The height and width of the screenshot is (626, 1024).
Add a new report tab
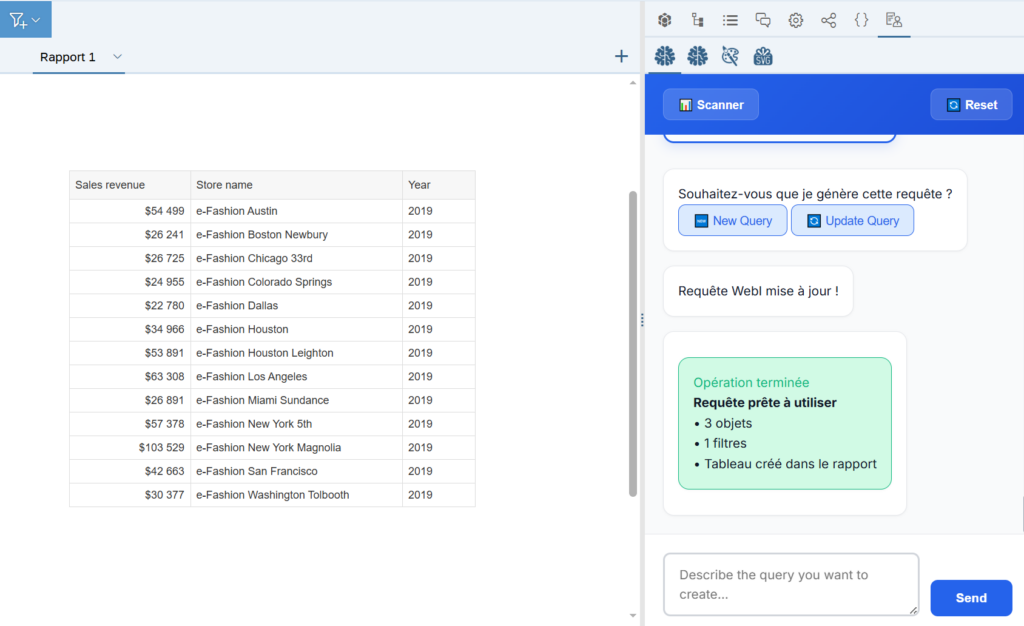coord(621,57)
